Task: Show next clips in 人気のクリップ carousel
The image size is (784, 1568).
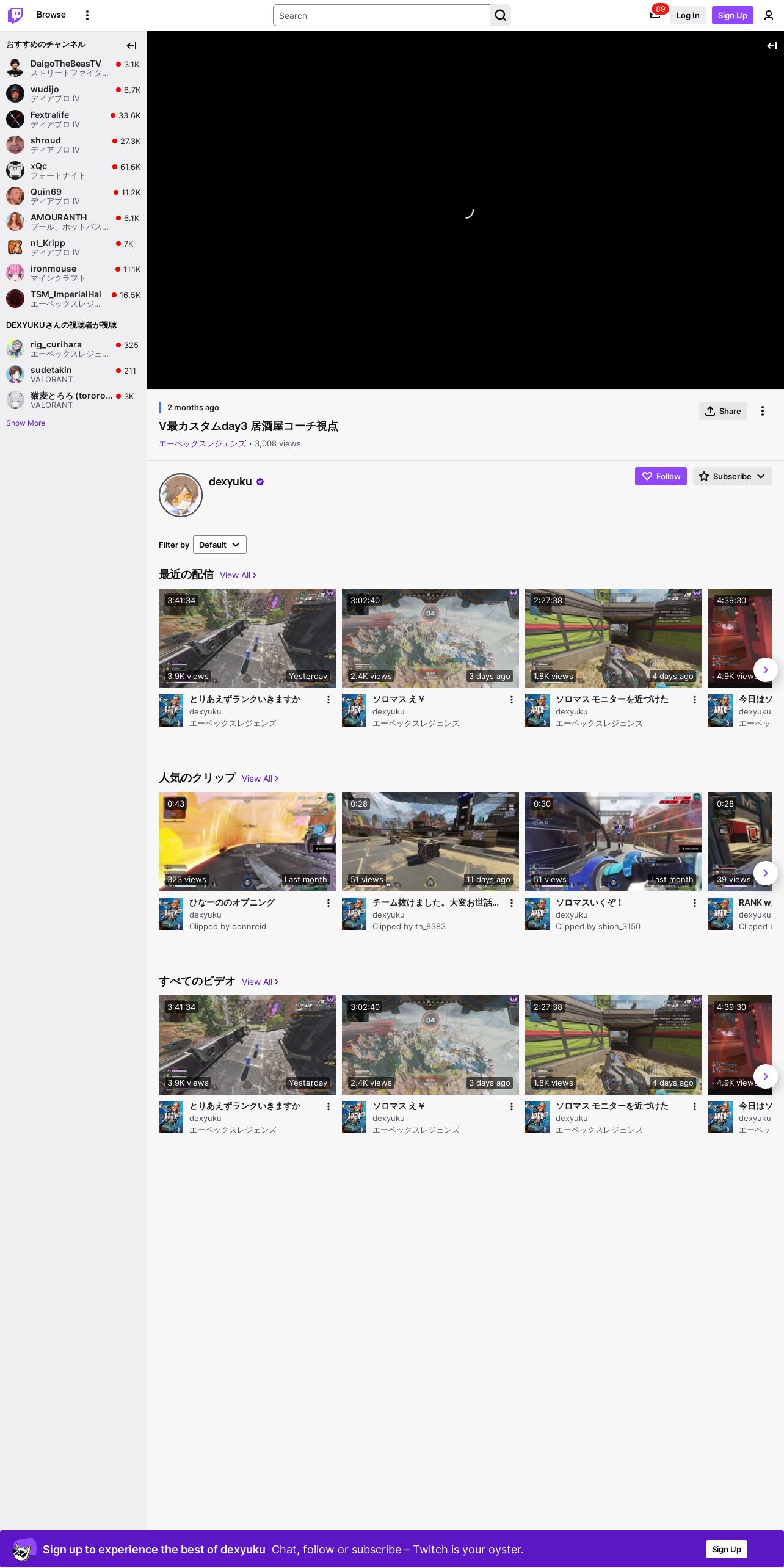Action: [x=766, y=873]
